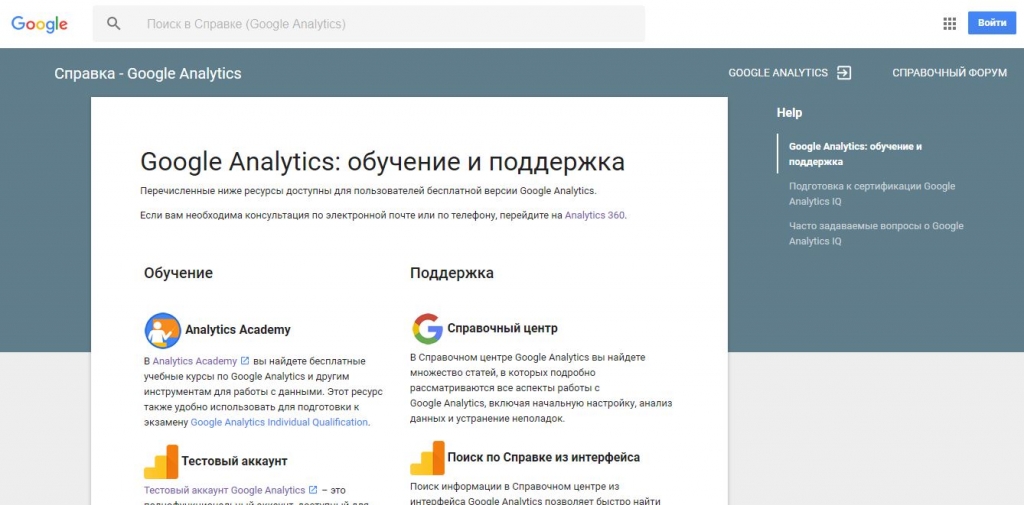This screenshot has height=505, width=1024.
Task: Open Подготовка к сертификации Google Analytics IQ
Action: [872, 193]
